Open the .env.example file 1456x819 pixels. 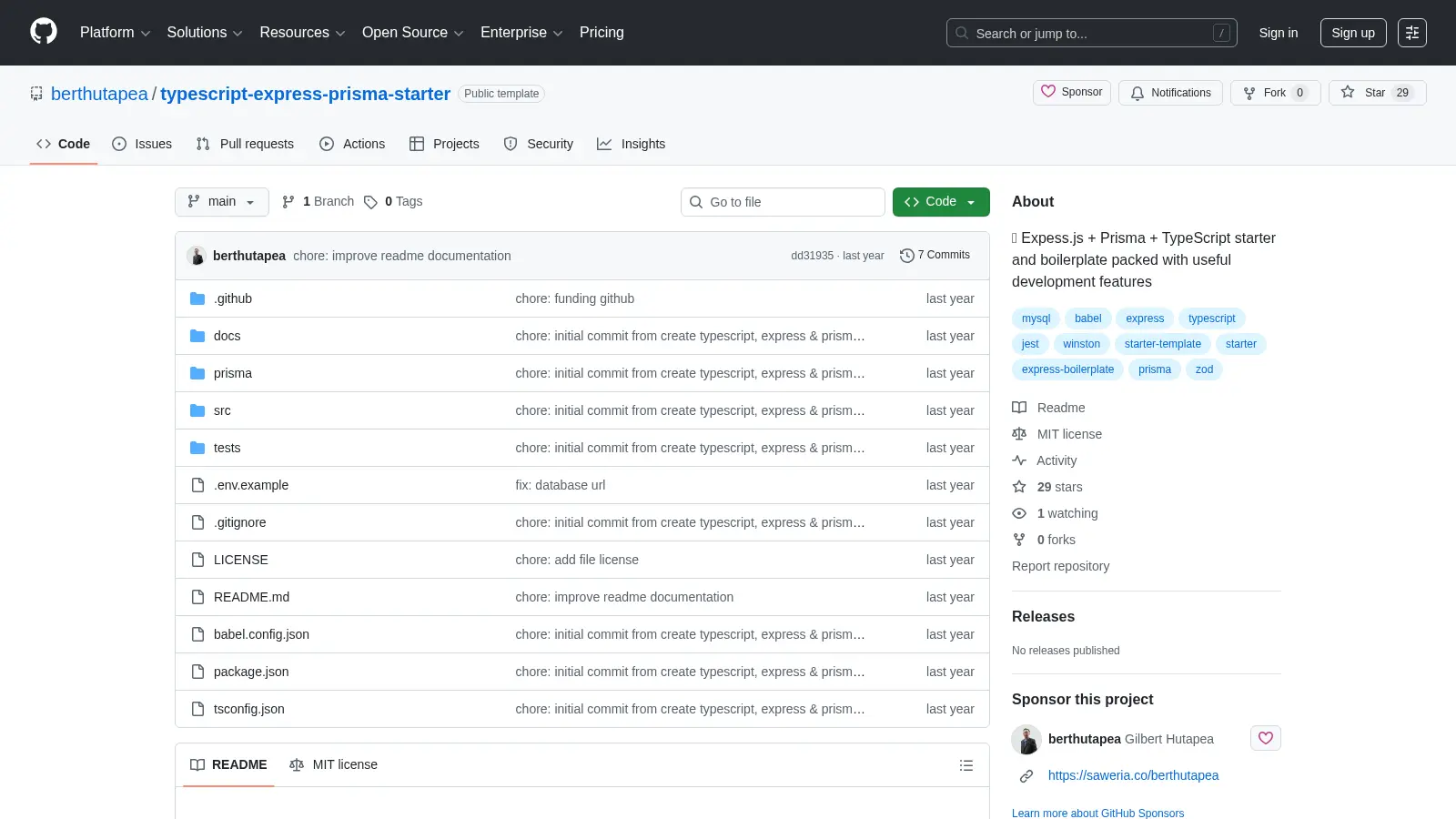coord(251,485)
